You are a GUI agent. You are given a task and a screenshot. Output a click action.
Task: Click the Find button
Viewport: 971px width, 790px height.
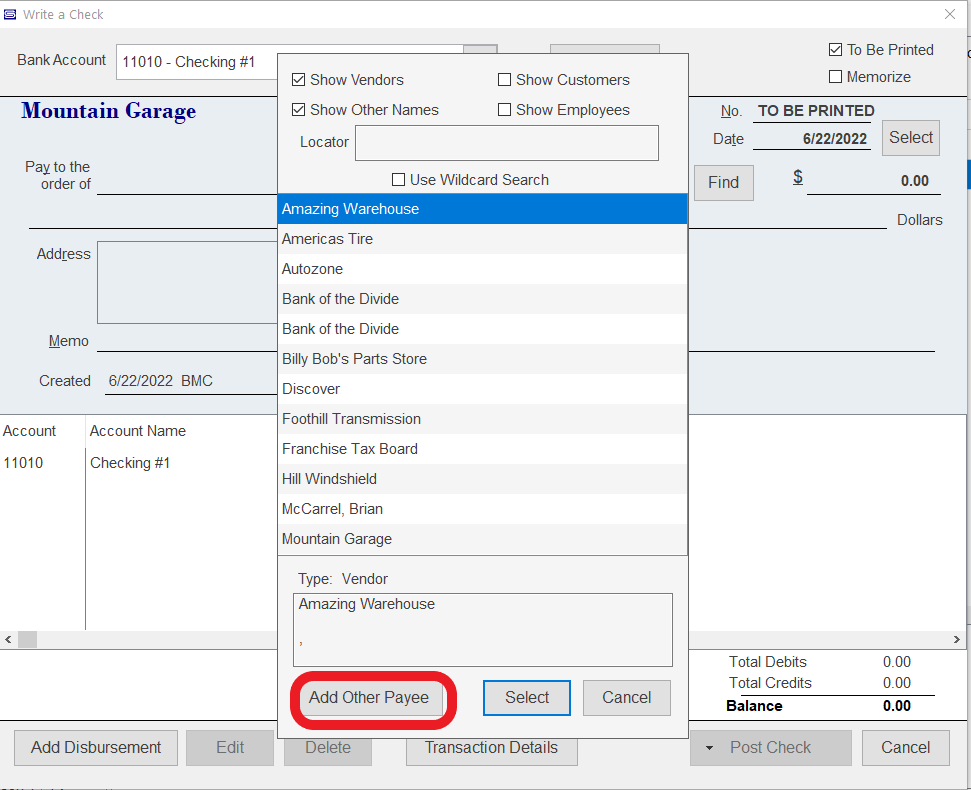tap(723, 182)
